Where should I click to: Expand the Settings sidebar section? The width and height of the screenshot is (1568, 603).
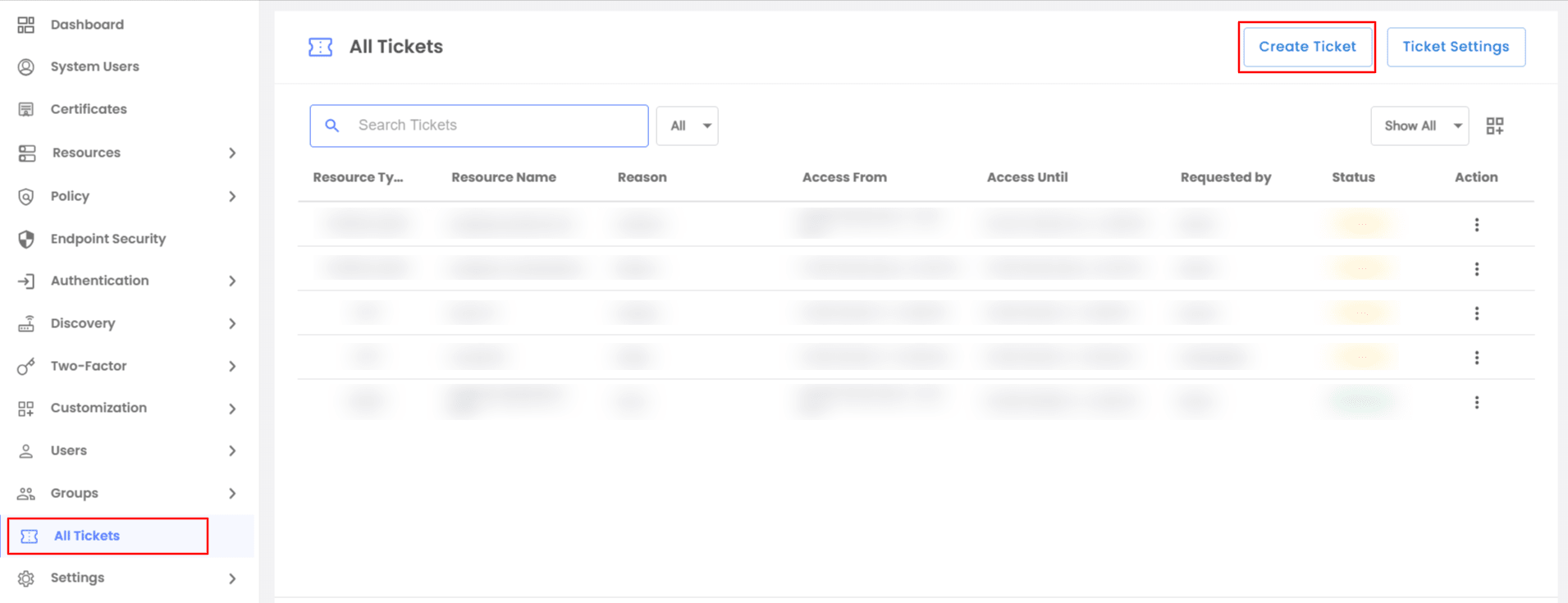232,578
